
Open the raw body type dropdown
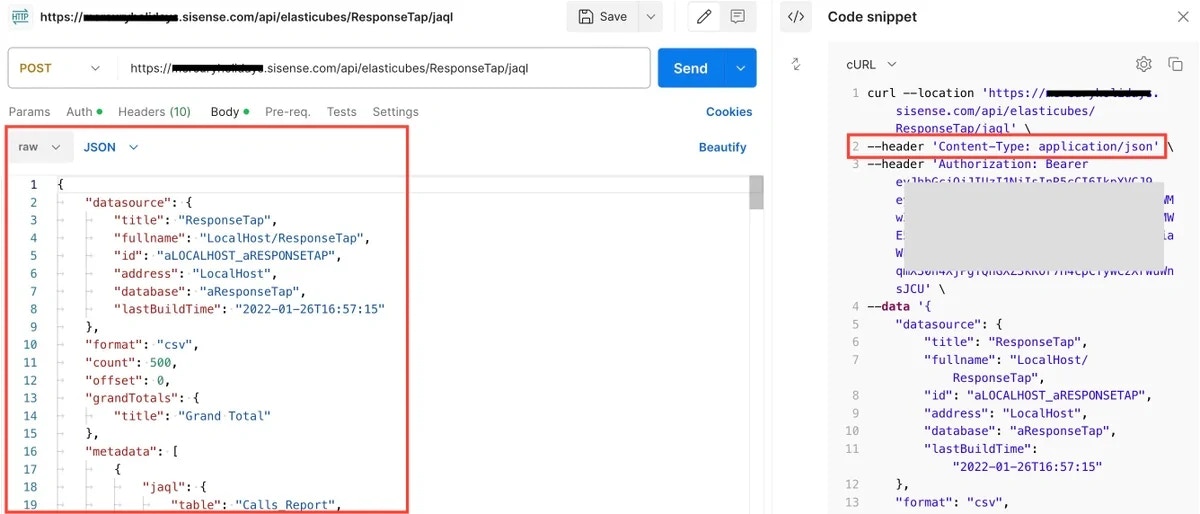click(x=39, y=147)
